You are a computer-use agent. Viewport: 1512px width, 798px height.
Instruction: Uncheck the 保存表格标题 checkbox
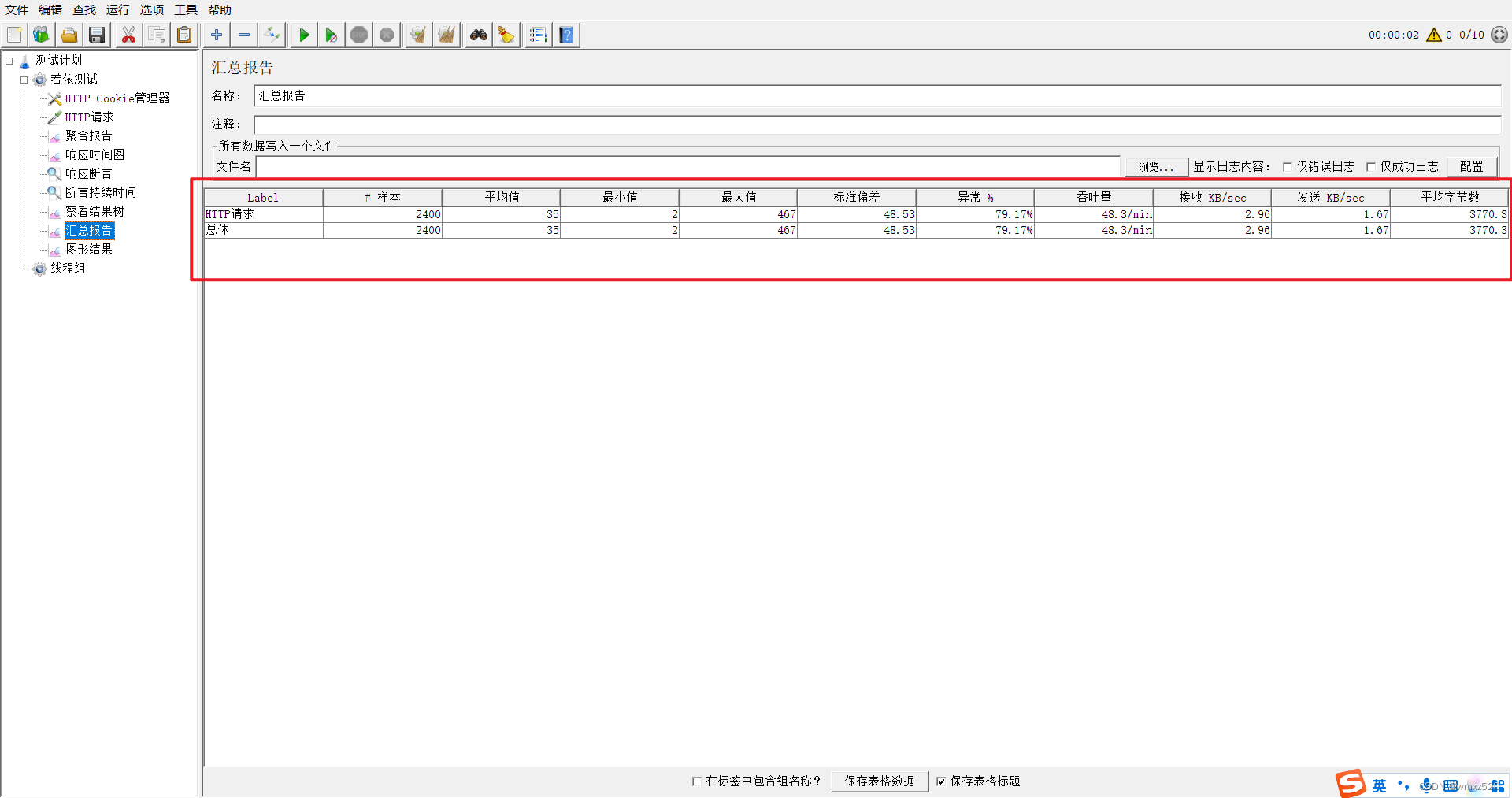click(x=941, y=781)
